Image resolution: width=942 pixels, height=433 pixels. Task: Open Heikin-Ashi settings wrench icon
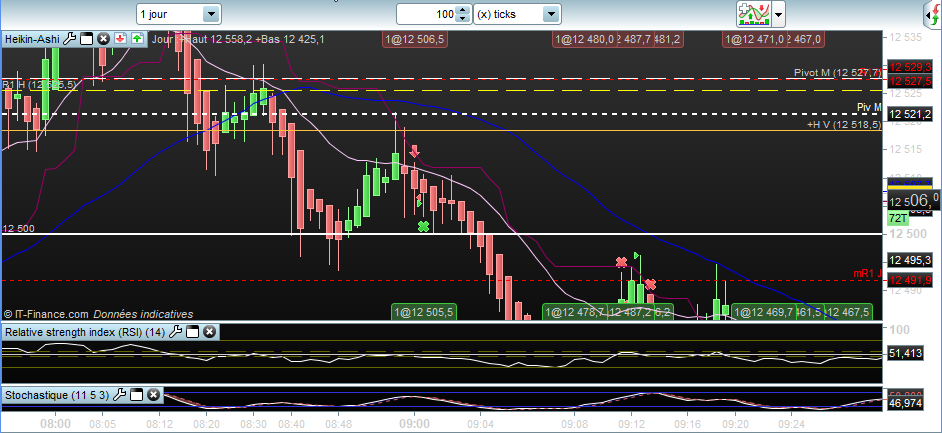click(x=69, y=39)
